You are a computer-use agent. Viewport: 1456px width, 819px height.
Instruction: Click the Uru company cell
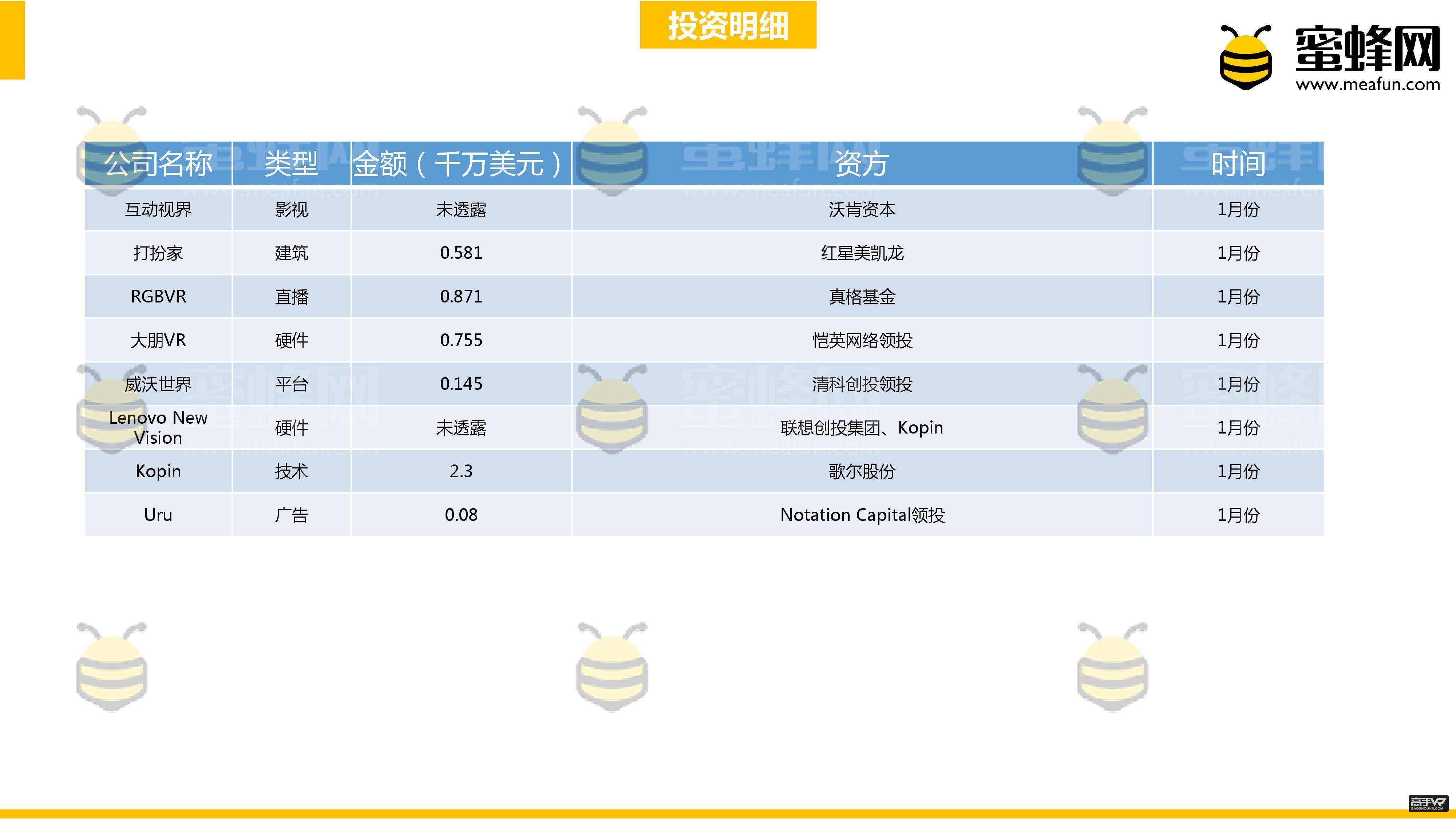click(x=158, y=515)
